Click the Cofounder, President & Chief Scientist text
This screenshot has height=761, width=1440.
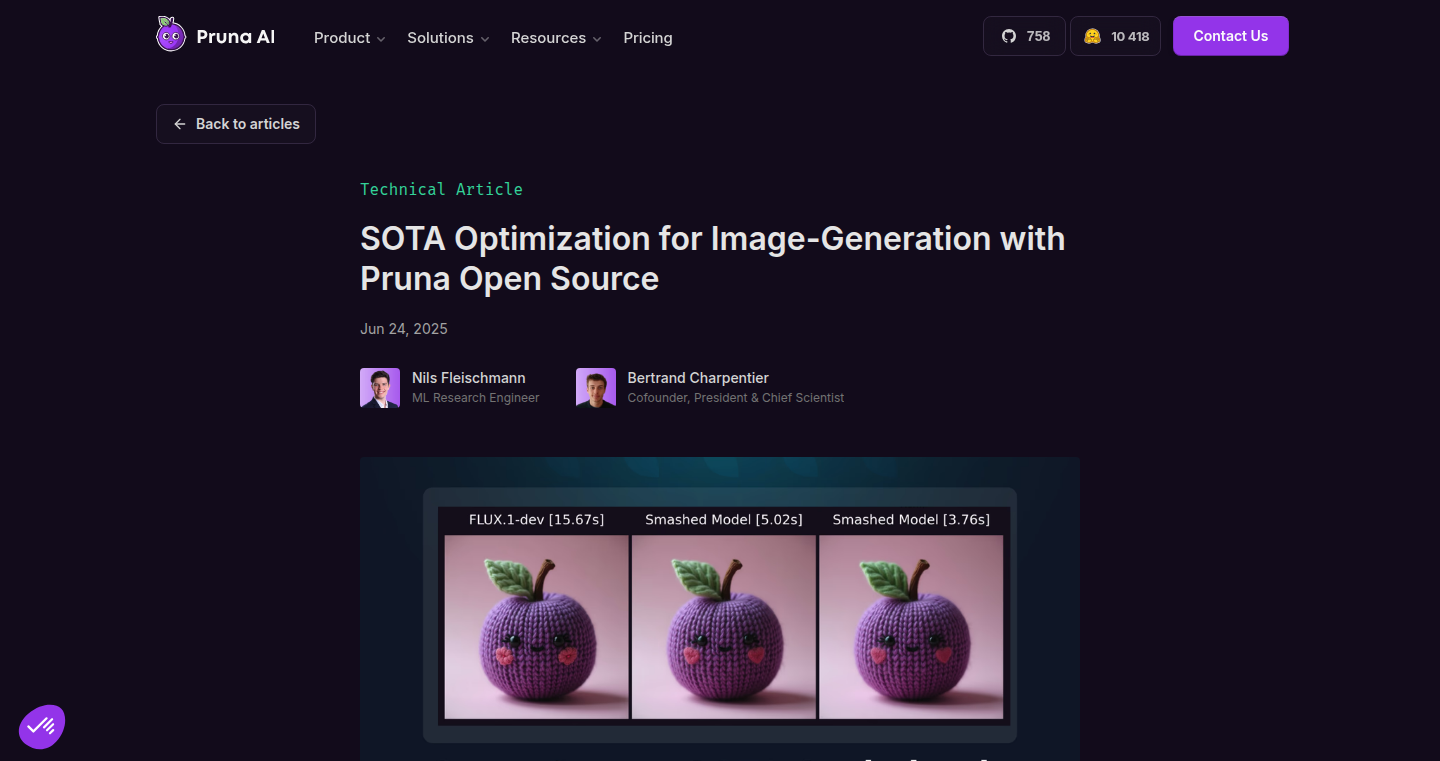coord(736,398)
